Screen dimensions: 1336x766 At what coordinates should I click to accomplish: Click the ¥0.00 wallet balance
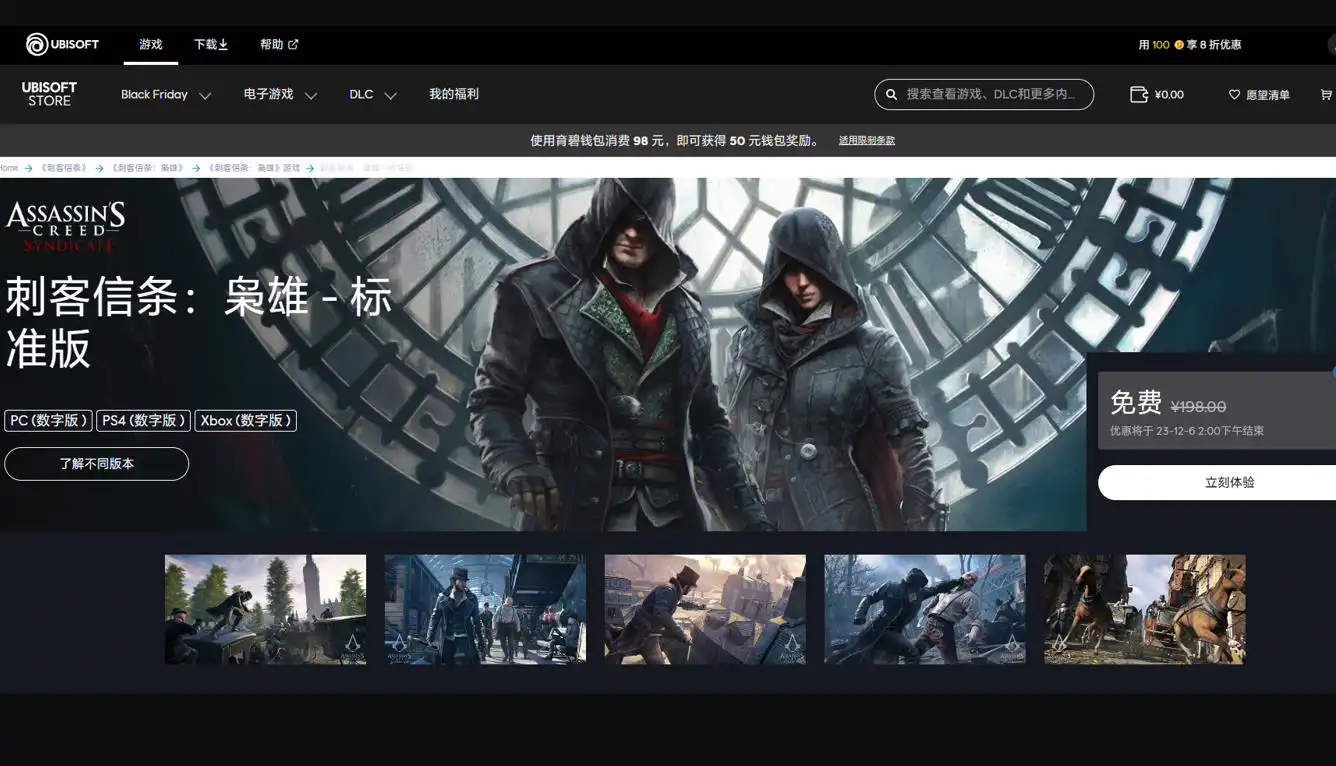(x=1169, y=95)
